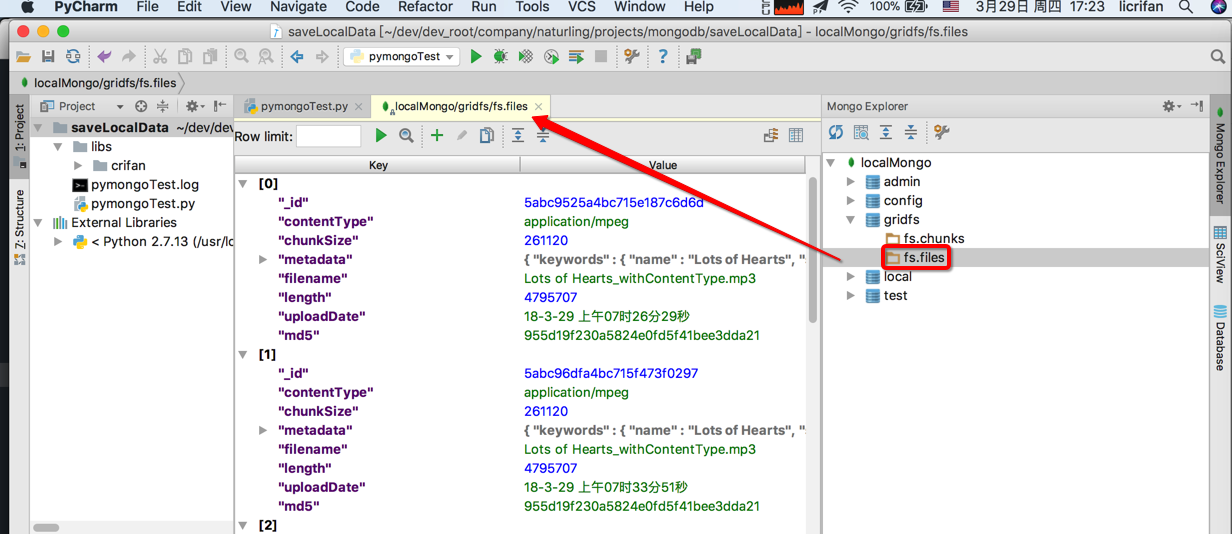Viewport: 1232px width, 534px height.
Task: Switch results to table view
Action: [x=796, y=135]
